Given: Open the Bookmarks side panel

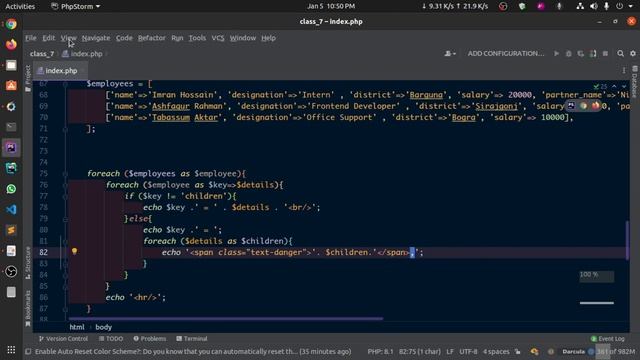Looking at the screenshot, I should point(28,308).
